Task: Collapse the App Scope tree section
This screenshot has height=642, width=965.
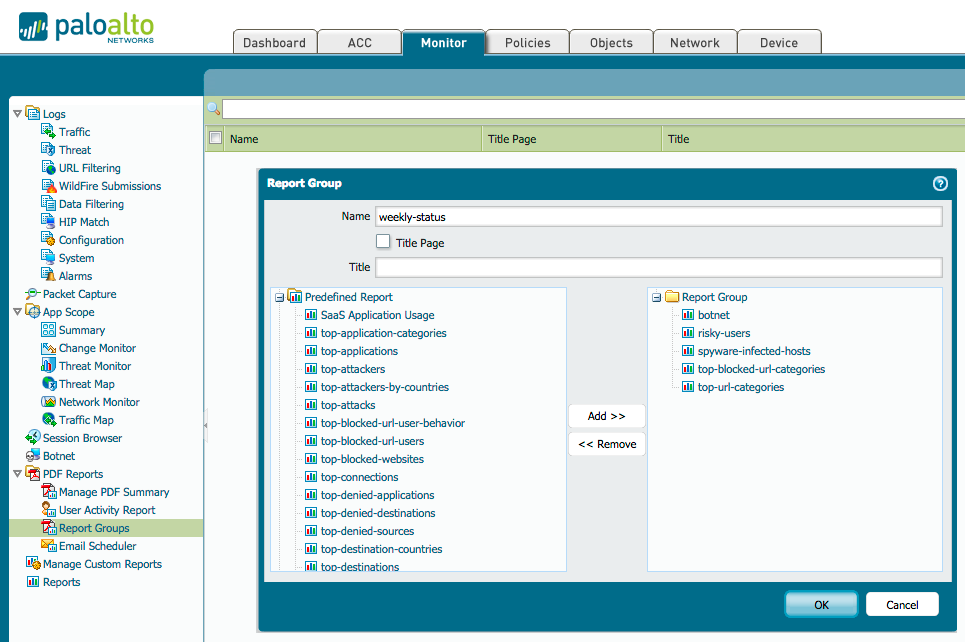Action: tap(17, 312)
